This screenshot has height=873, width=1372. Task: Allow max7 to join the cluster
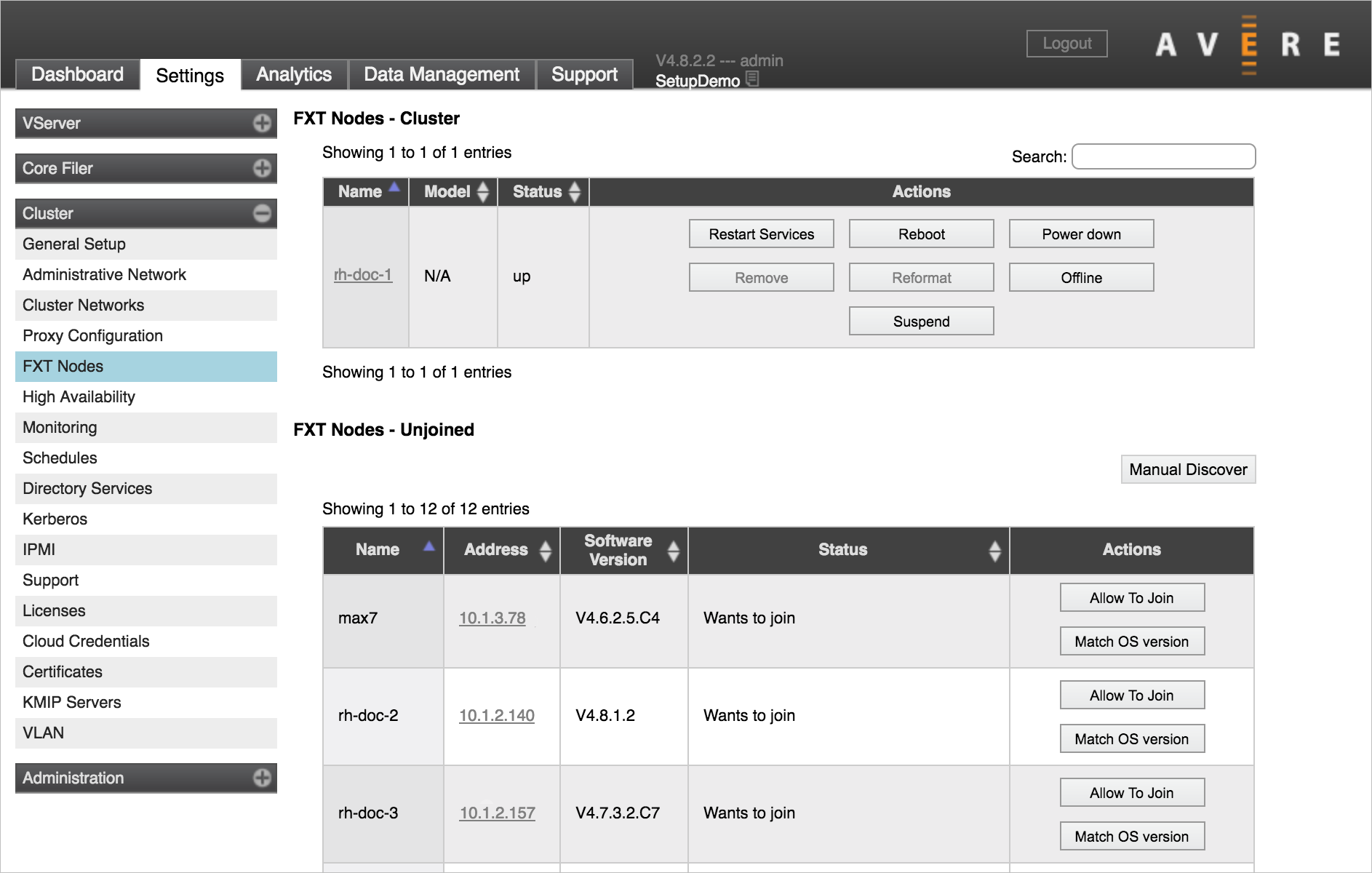1131,597
